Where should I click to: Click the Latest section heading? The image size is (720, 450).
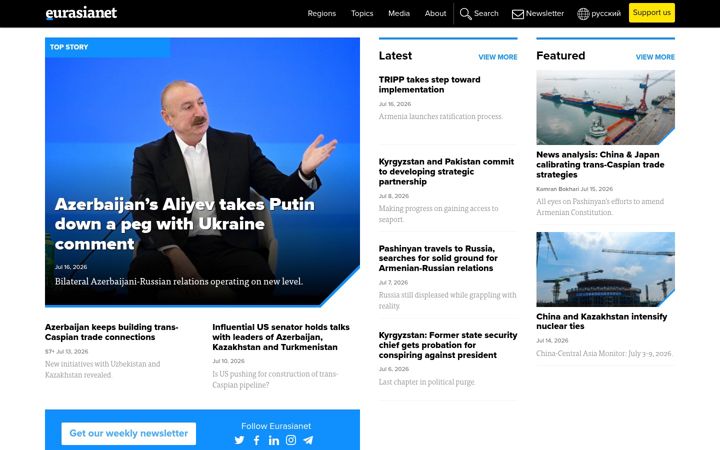click(395, 56)
